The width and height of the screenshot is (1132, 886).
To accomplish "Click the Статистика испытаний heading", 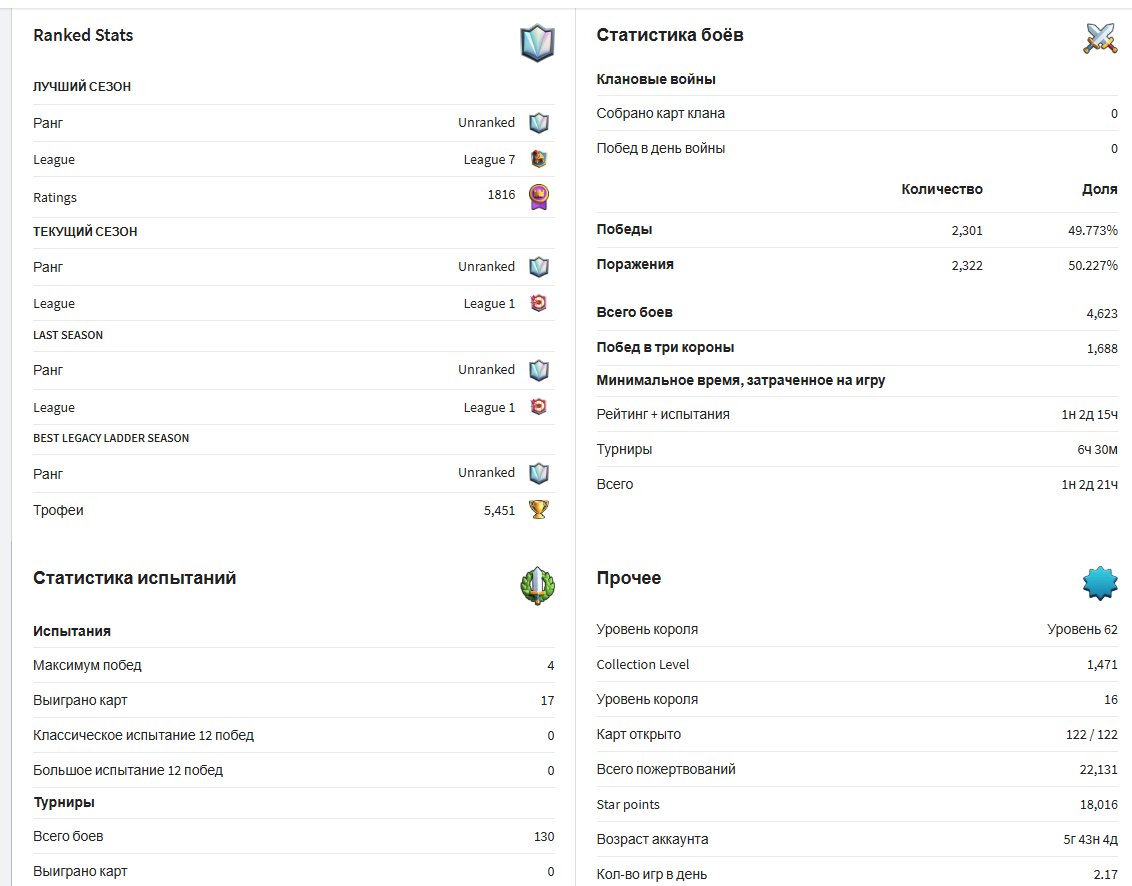I will (134, 578).
